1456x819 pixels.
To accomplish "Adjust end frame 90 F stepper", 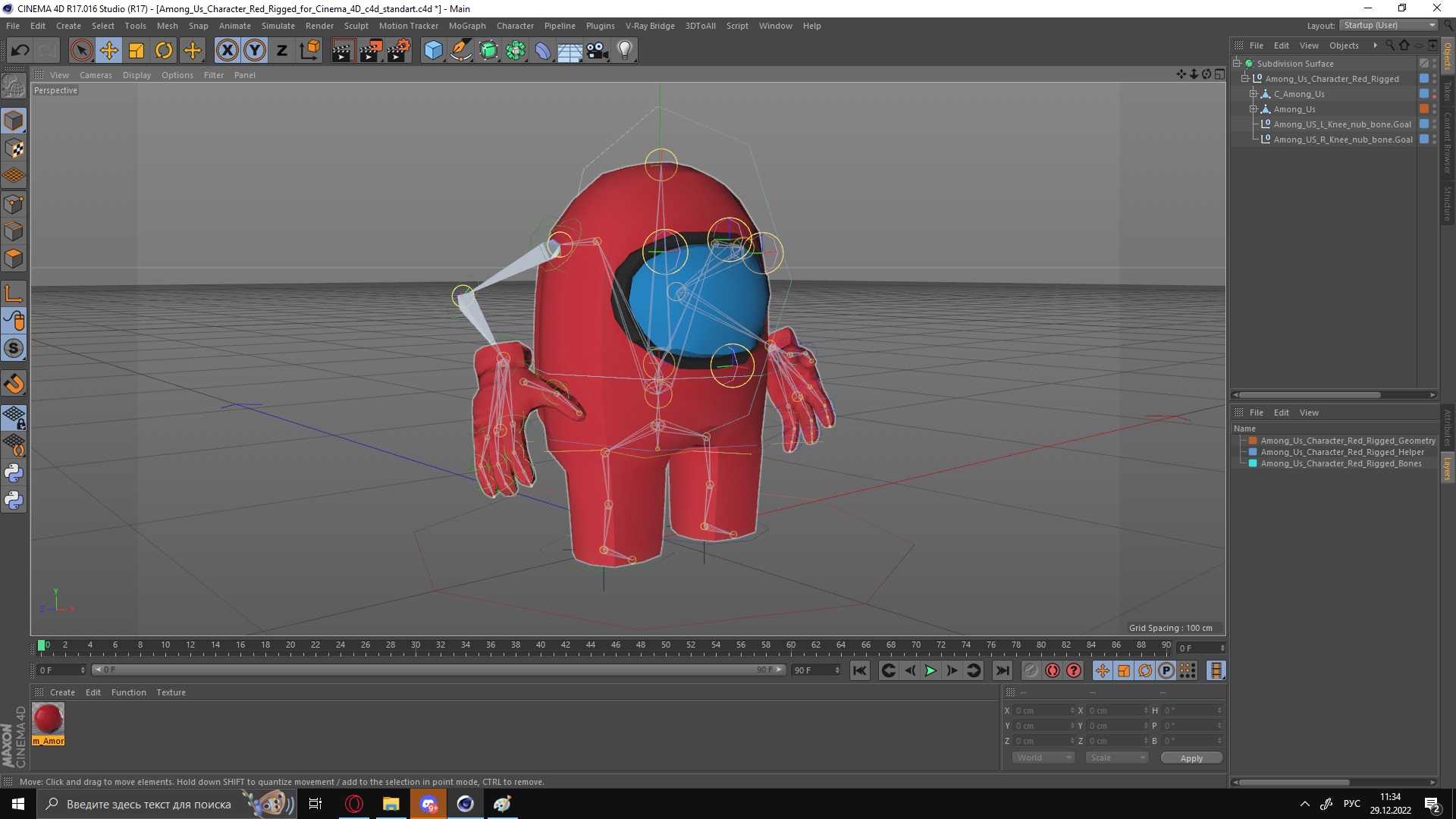I will [837, 670].
